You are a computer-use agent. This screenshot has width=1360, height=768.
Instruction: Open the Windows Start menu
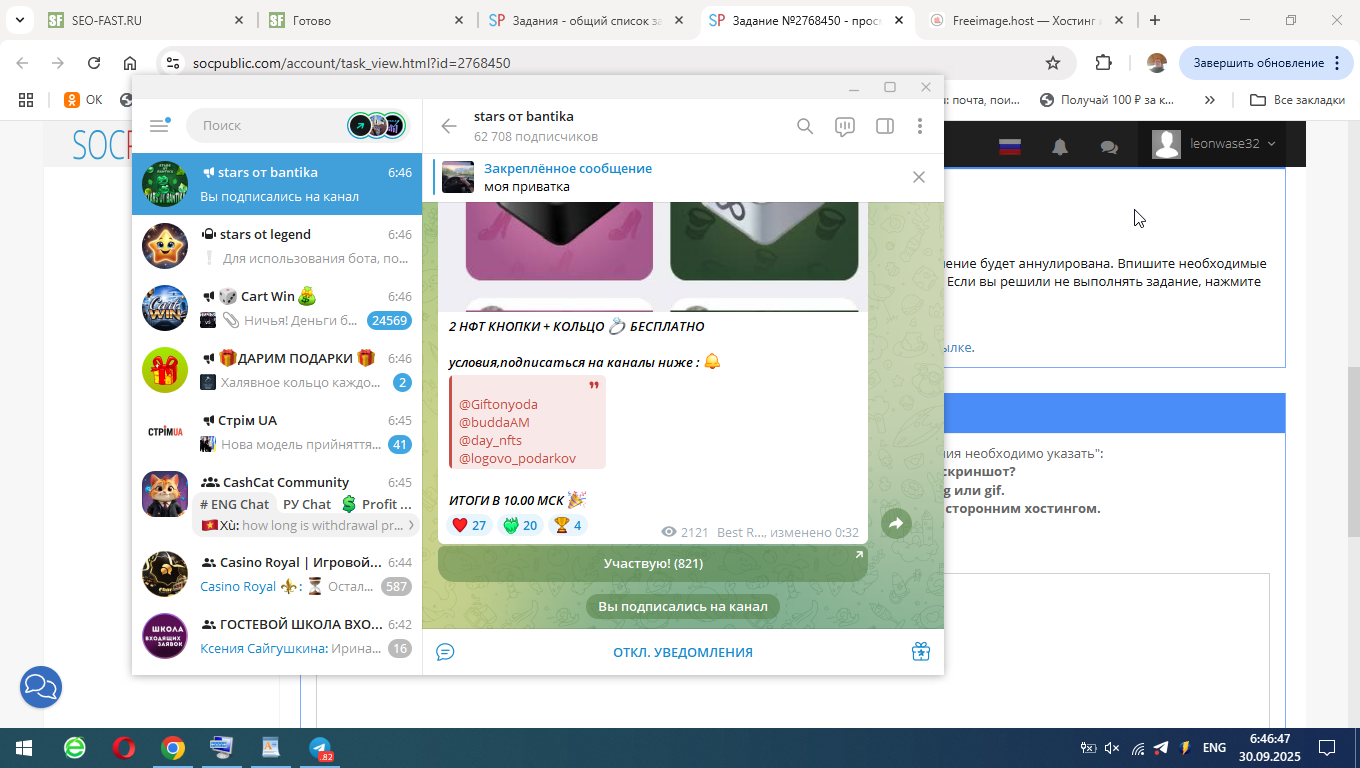(24, 747)
